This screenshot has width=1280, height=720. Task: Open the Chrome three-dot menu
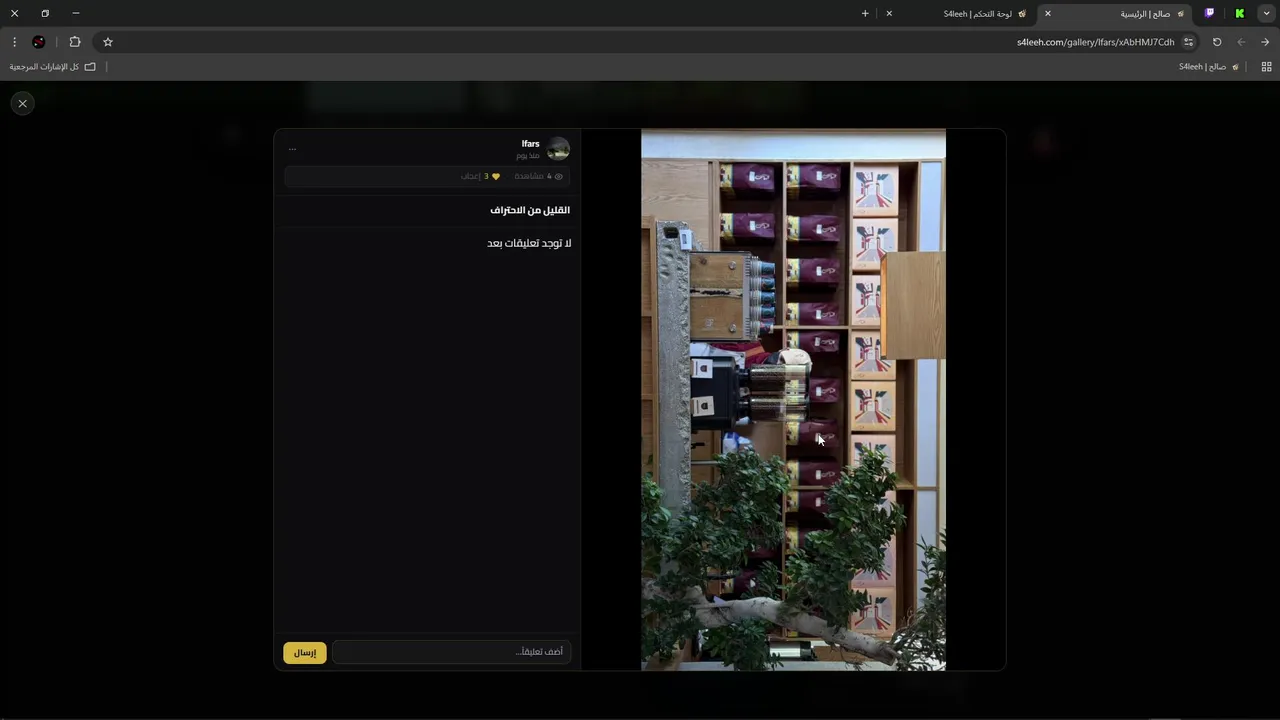pos(14,42)
